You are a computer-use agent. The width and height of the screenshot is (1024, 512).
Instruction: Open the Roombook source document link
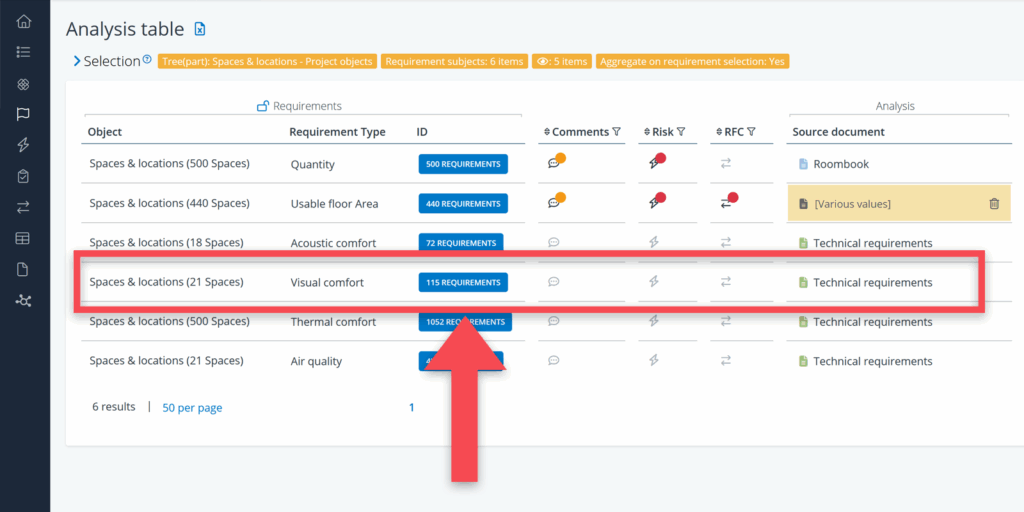click(840, 164)
